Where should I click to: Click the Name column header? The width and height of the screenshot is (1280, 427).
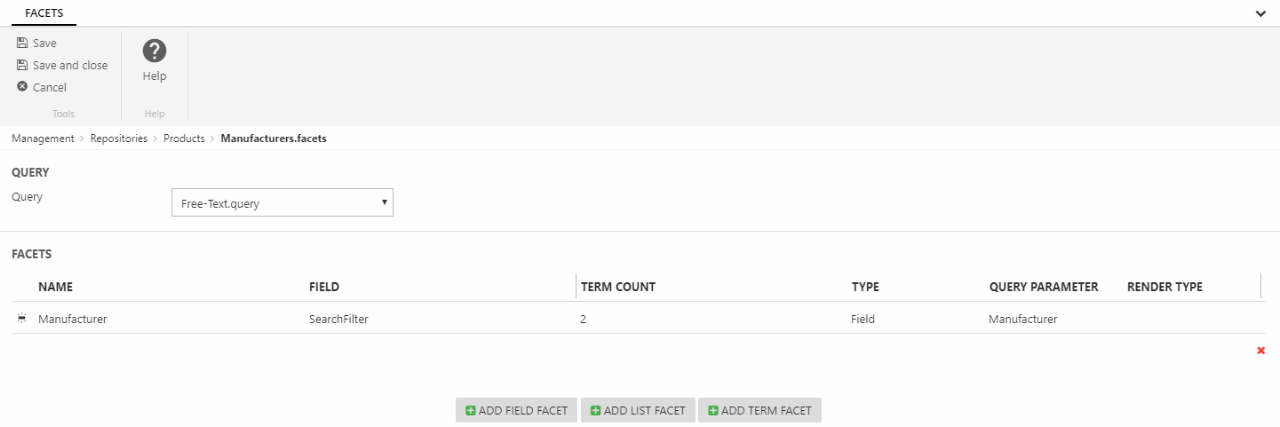click(55, 287)
